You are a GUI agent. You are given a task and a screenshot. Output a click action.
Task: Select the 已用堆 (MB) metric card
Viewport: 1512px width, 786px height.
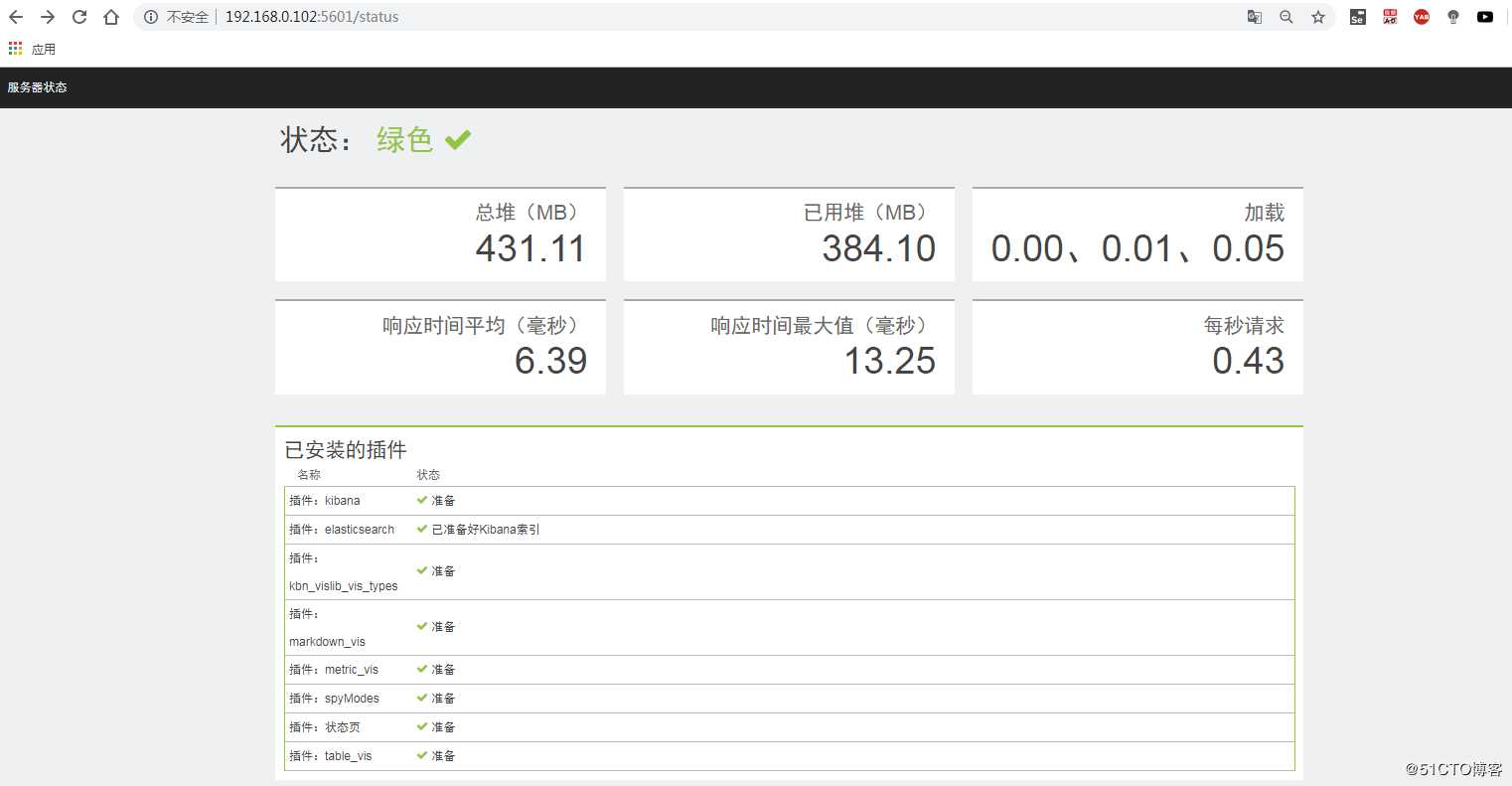(x=789, y=235)
